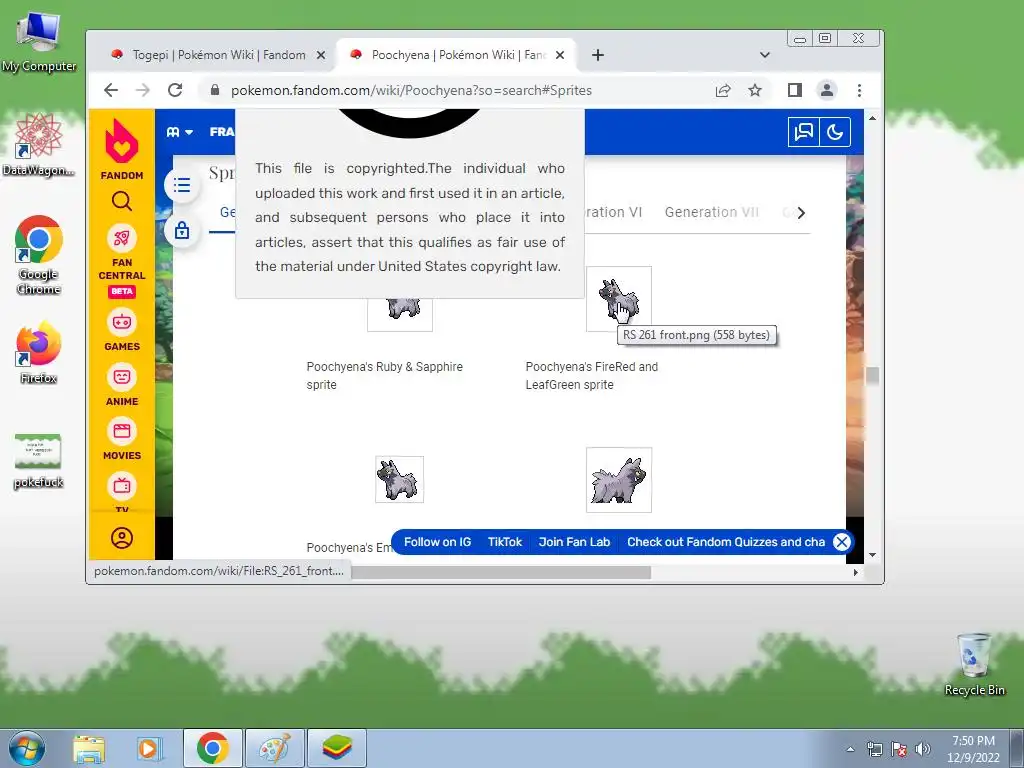1024x768 pixels.
Task: Click page scroll down arrow
Action: pyautogui.click(x=872, y=555)
